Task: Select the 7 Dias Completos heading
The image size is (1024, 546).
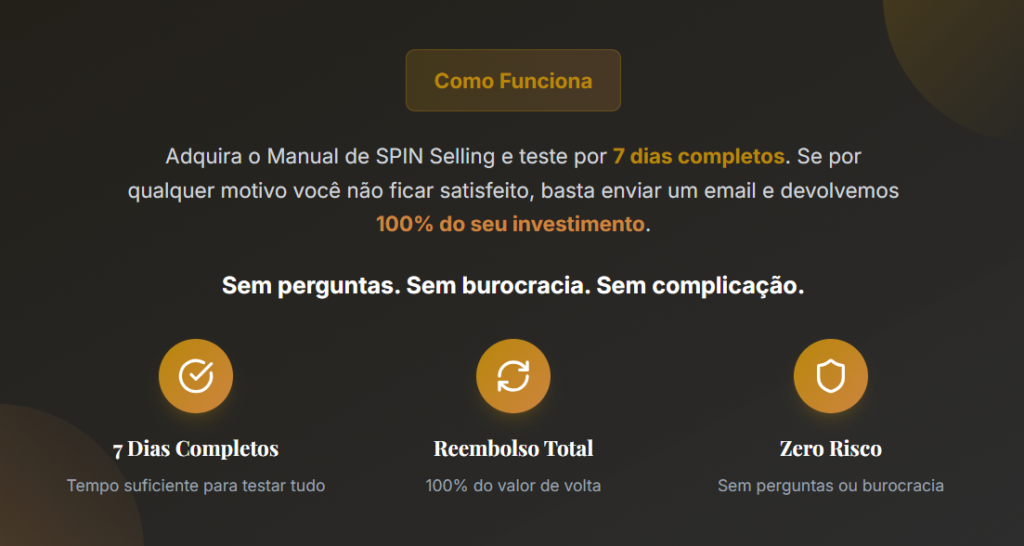Action: 196,448
